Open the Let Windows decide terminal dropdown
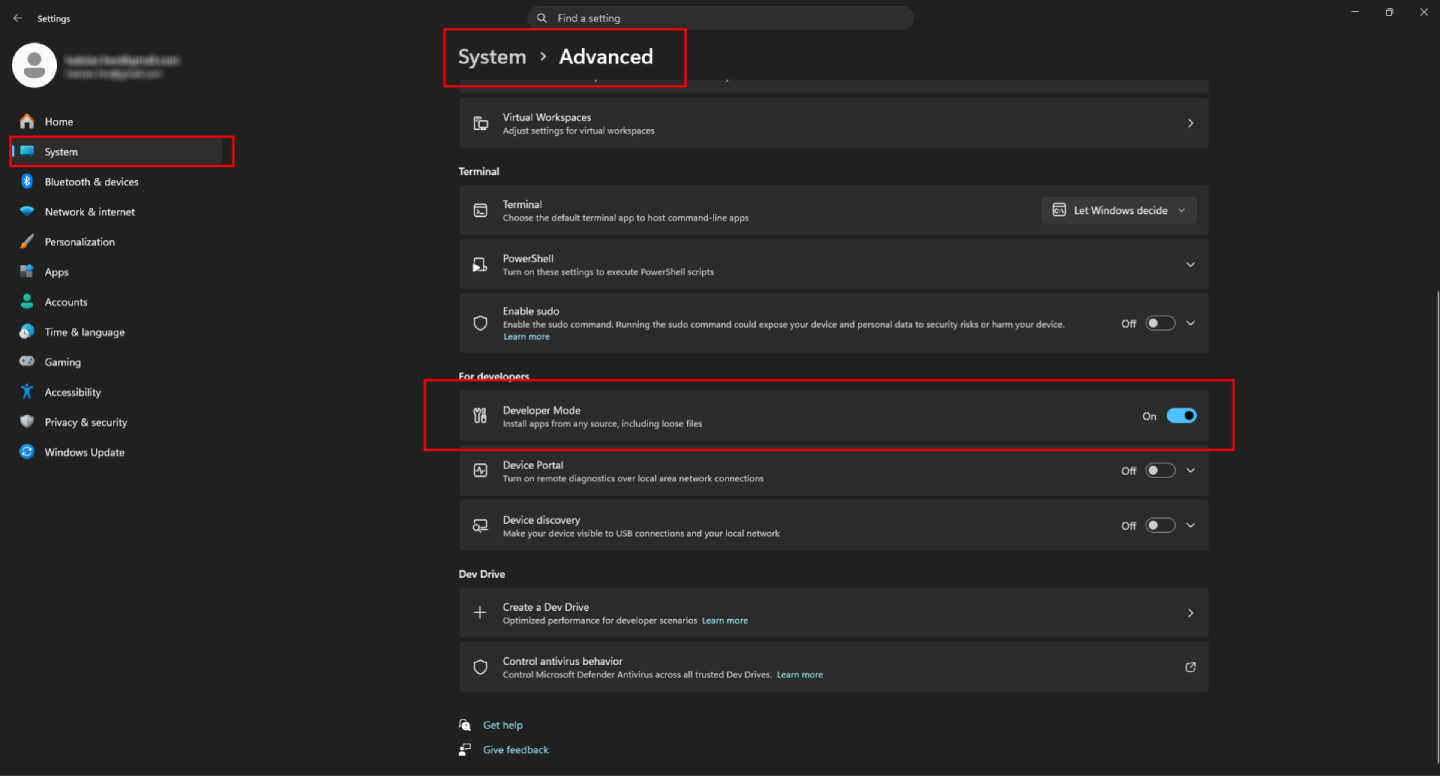This screenshot has width=1440, height=776. (x=1119, y=210)
